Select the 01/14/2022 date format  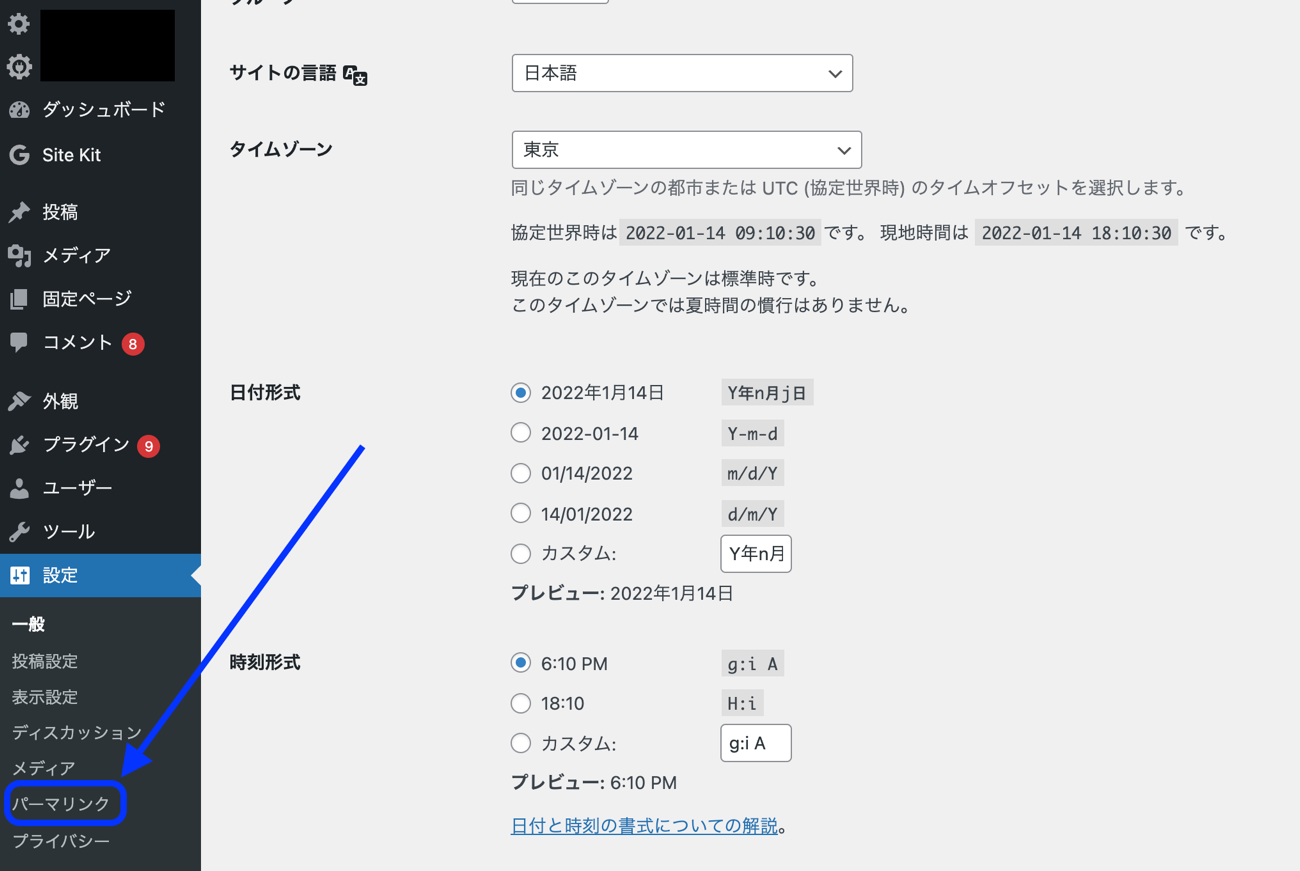point(521,473)
